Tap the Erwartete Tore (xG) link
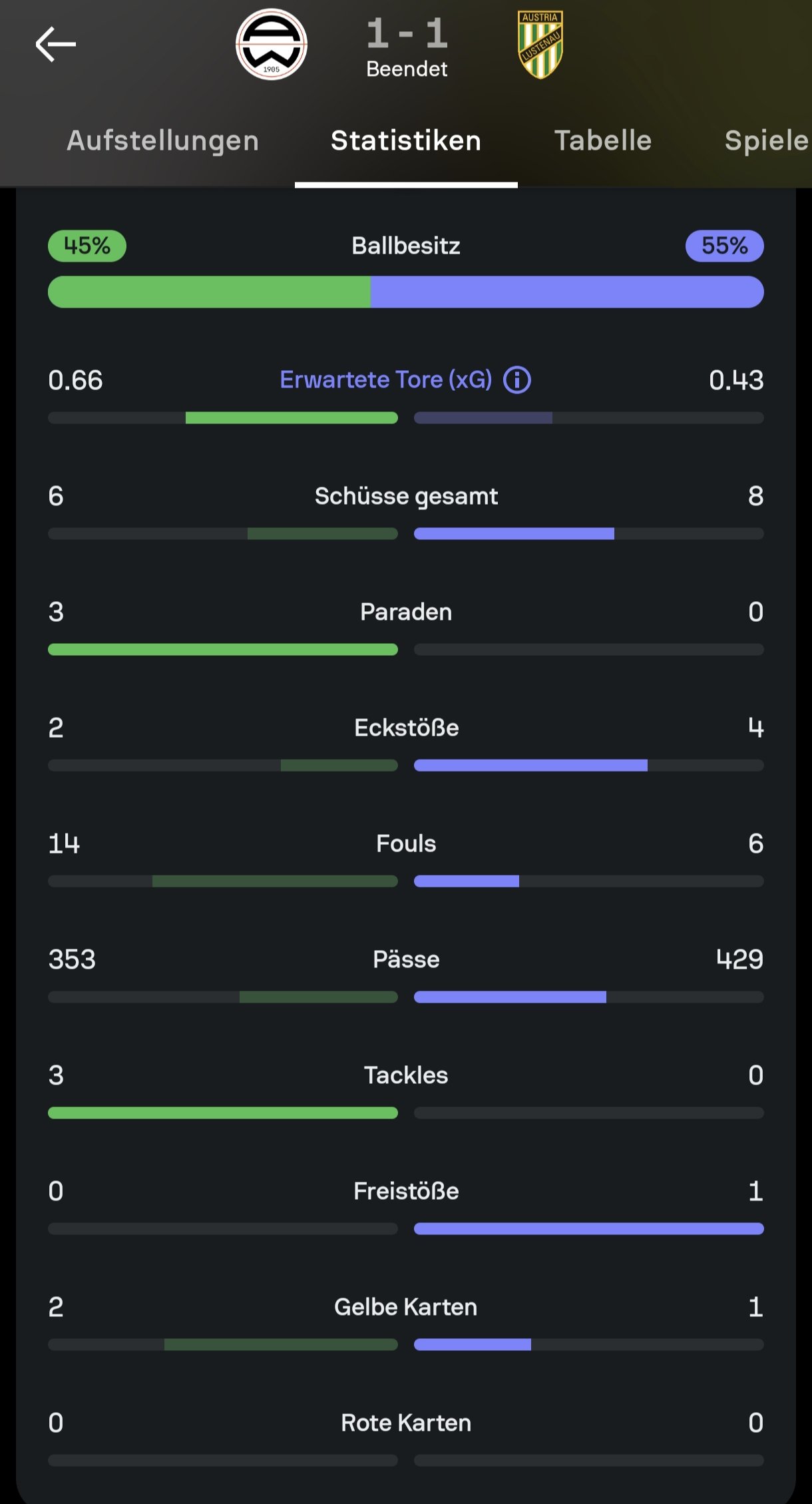 (x=386, y=379)
